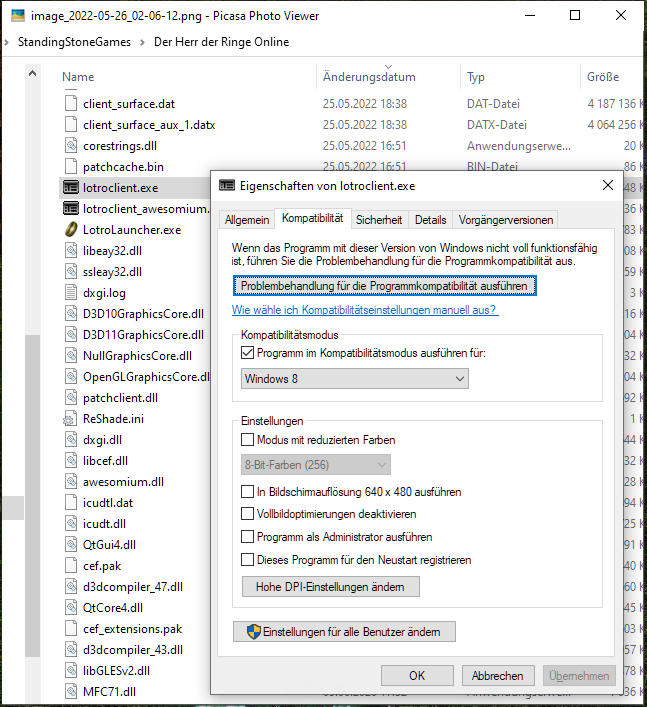This screenshot has height=707, width=647.
Task: Click the NullGraphicsCore.dll icon
Action: [71, 356]
